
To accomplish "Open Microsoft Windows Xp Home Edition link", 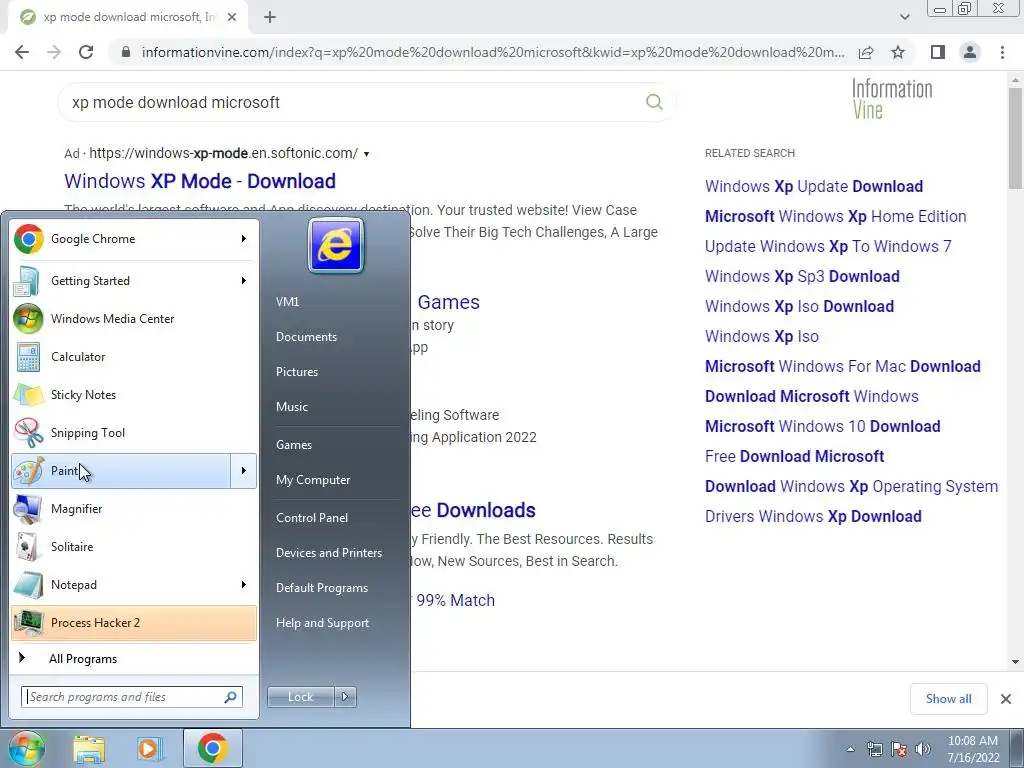I will point(835,216).
